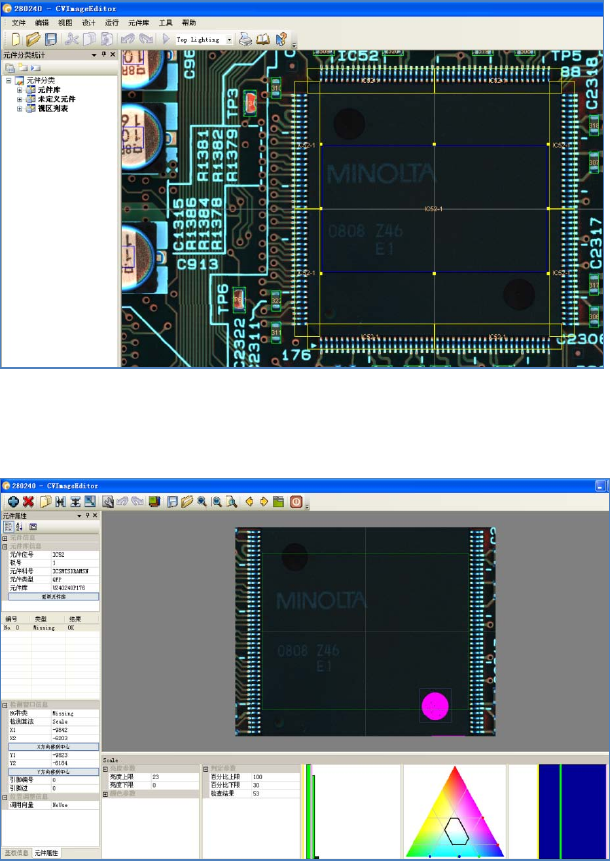Screen dimensions: 610x861
Task: Click the Paste icon in top toolbar
Action: (108, 39)
